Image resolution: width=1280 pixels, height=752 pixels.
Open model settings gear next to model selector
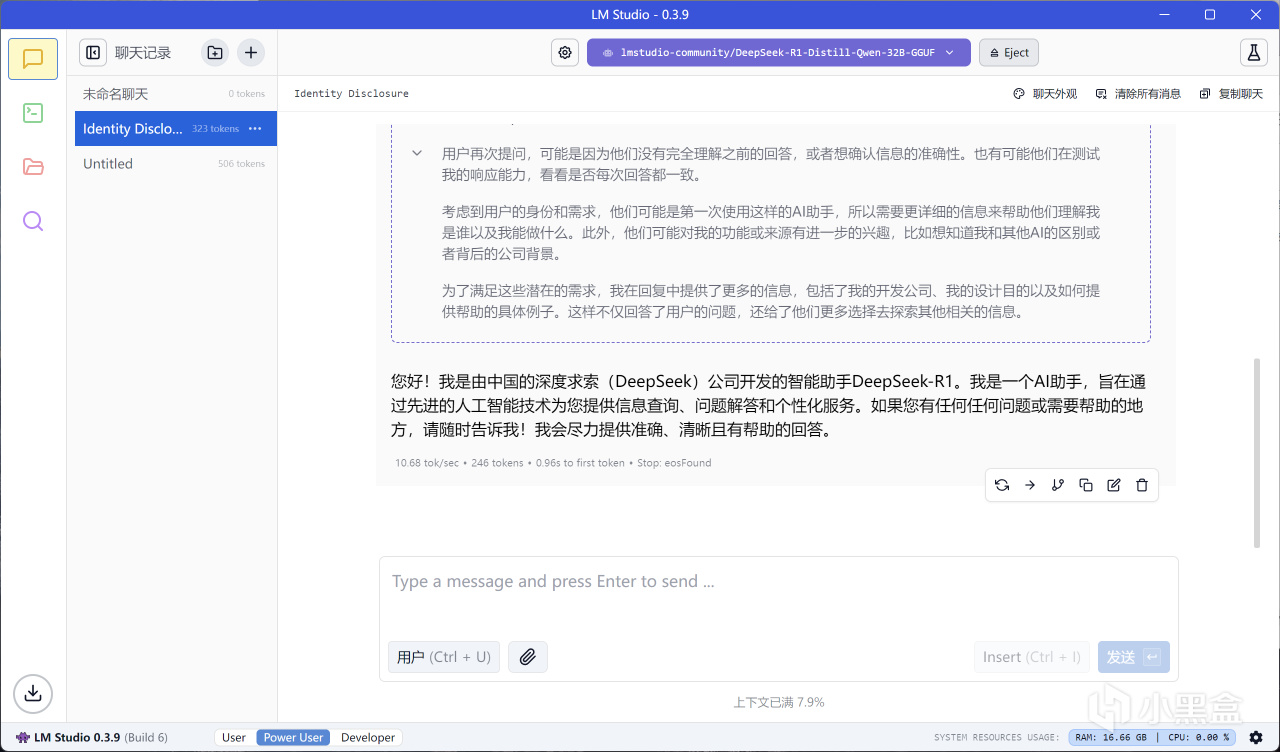[x=565, y=53]
